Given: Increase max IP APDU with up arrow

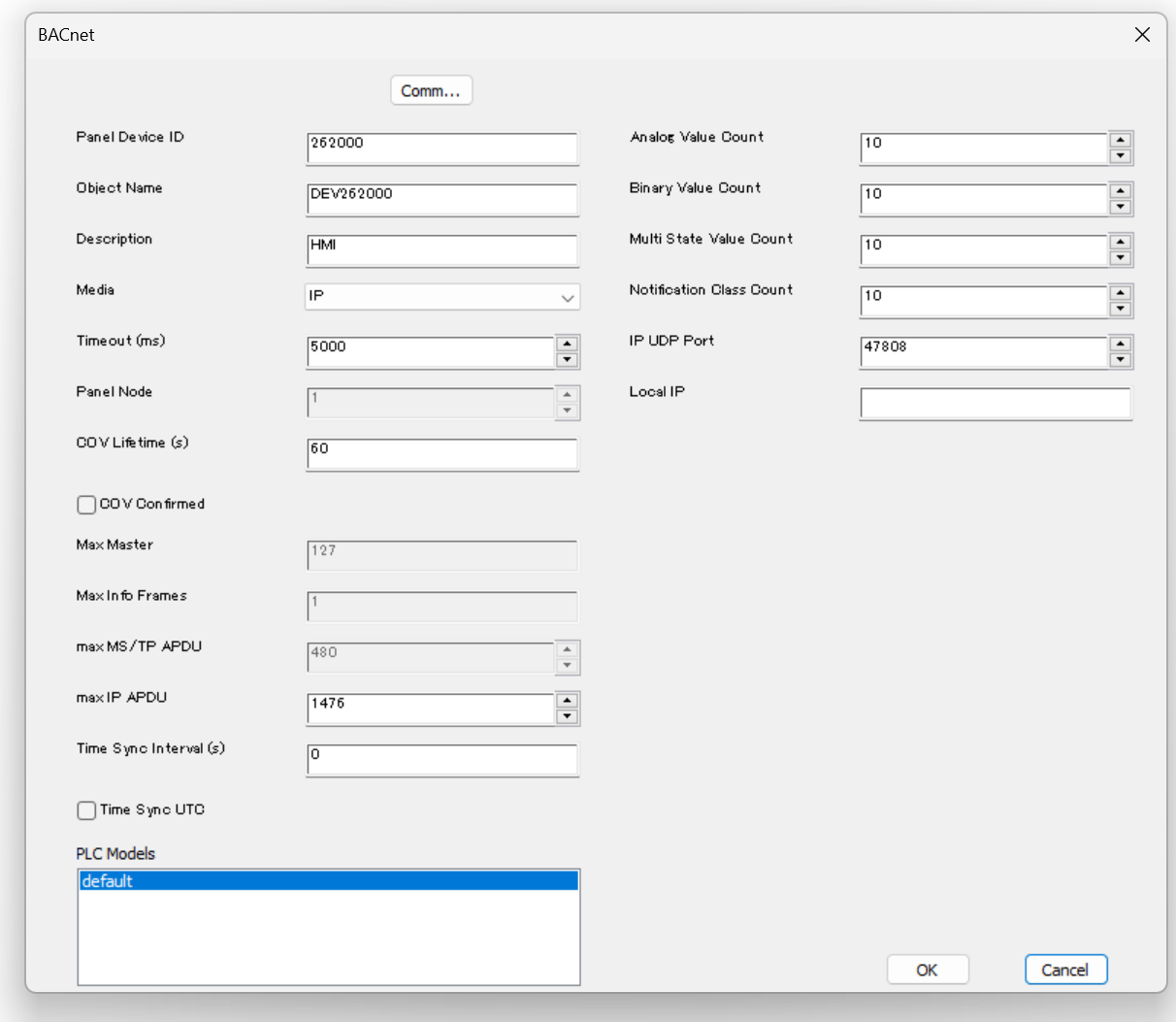Looking at the screenshot, I should [568, 701].
